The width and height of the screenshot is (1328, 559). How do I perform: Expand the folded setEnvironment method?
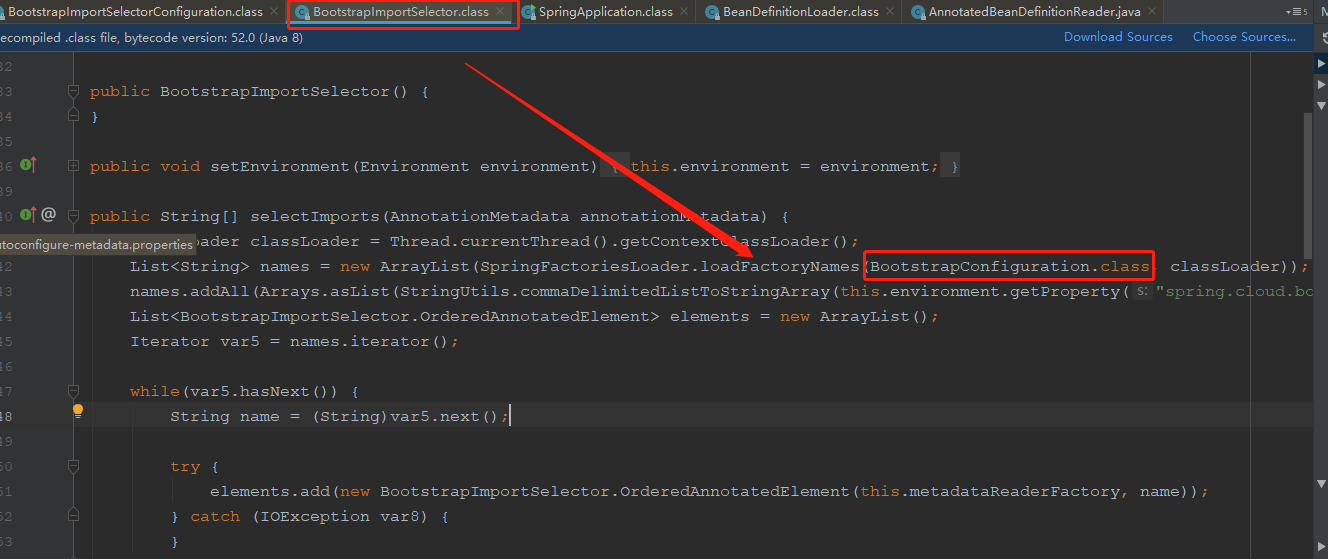click(73, 166)
